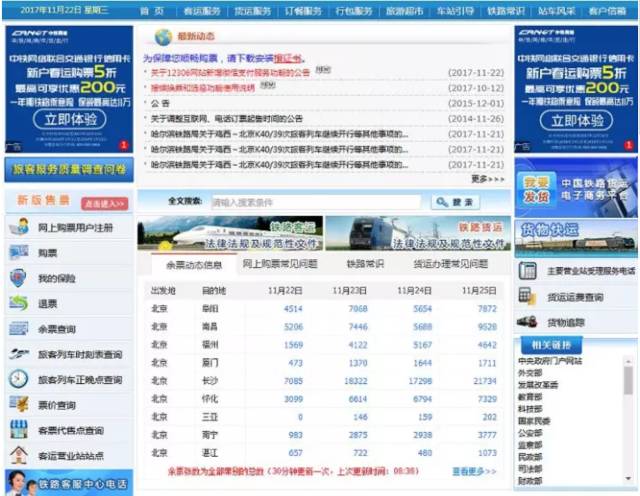
Task: Select the 退票 refund arrow icon
Action: [19, 303]
